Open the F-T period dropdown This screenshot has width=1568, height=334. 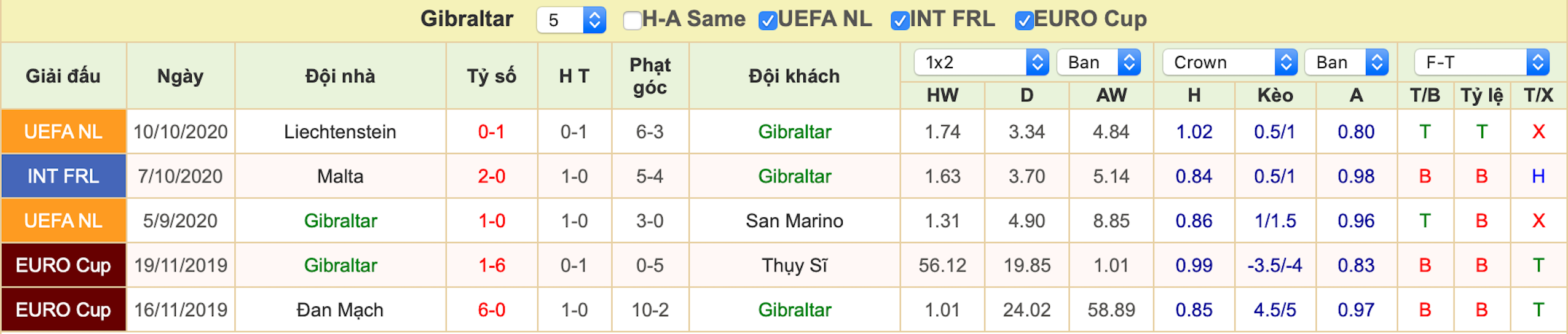click(x=1481, y=62)
